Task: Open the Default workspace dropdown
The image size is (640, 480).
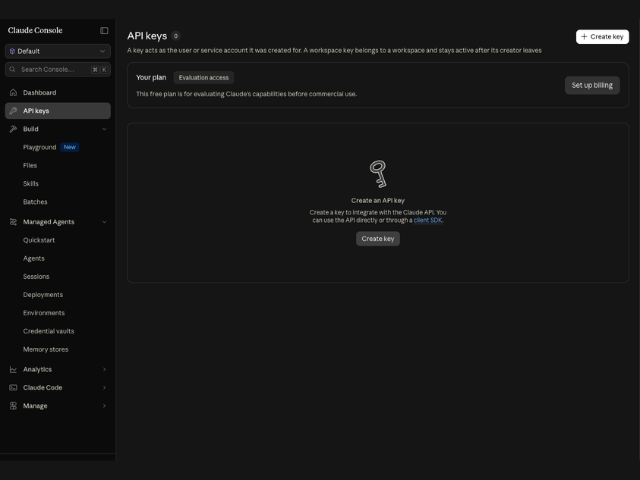Action: [58, 51]
